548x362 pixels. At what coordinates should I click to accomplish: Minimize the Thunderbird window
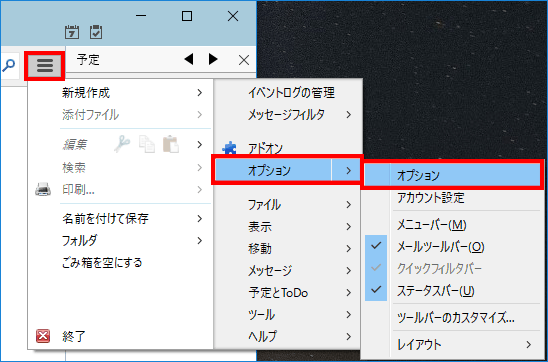[x=141, y=16]
